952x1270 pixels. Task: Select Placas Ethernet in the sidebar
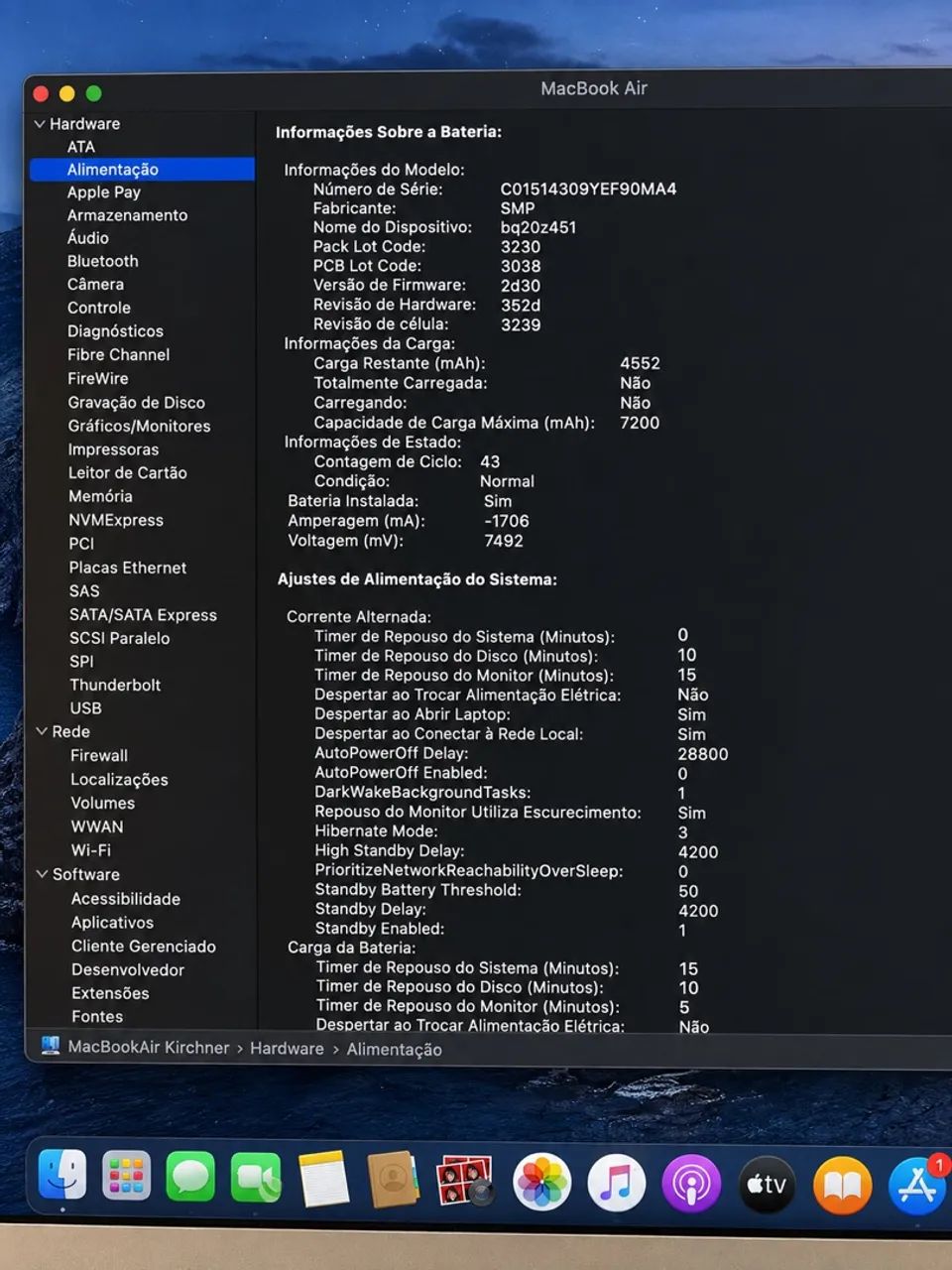tap(127, 568)
